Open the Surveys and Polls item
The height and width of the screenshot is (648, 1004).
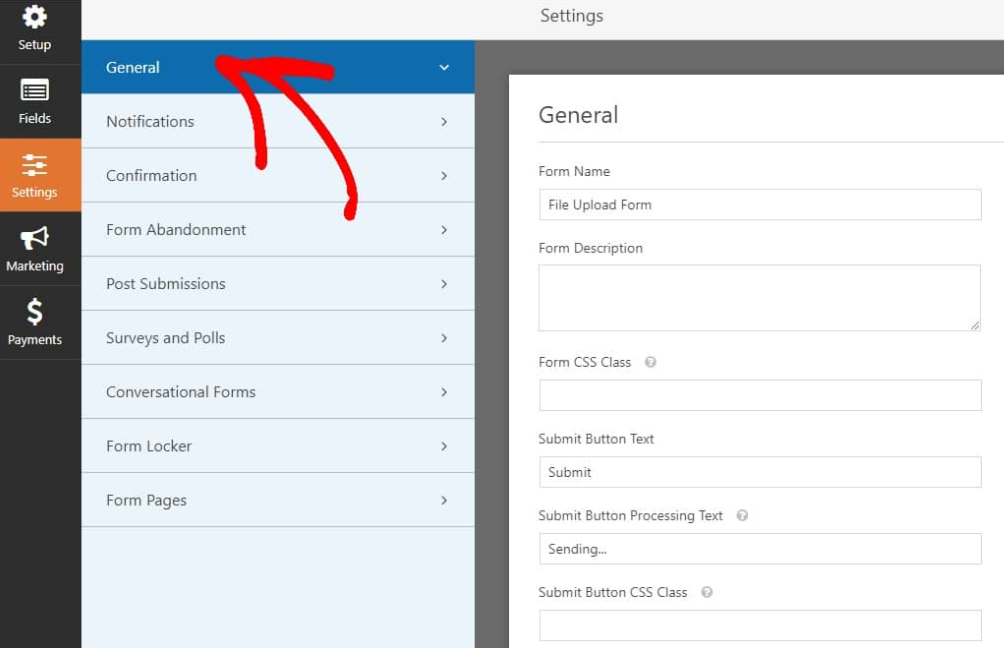pos(278,338)
